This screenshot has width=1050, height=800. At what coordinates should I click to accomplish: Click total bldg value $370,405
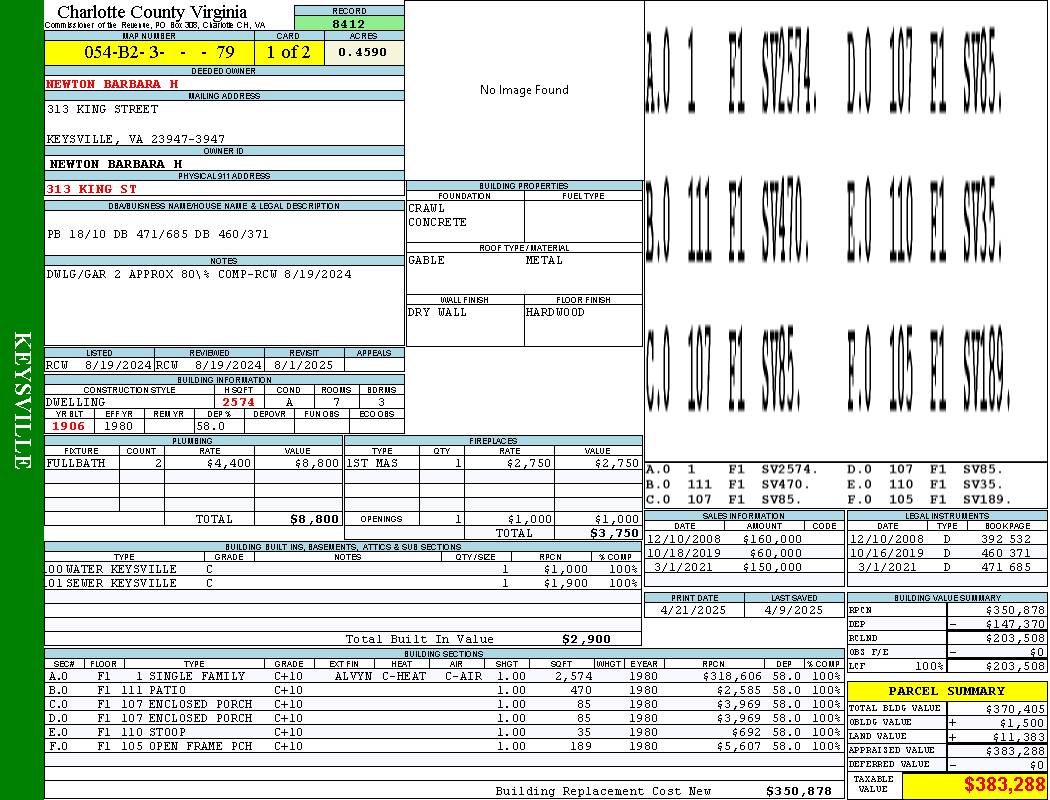[1015, 709]
